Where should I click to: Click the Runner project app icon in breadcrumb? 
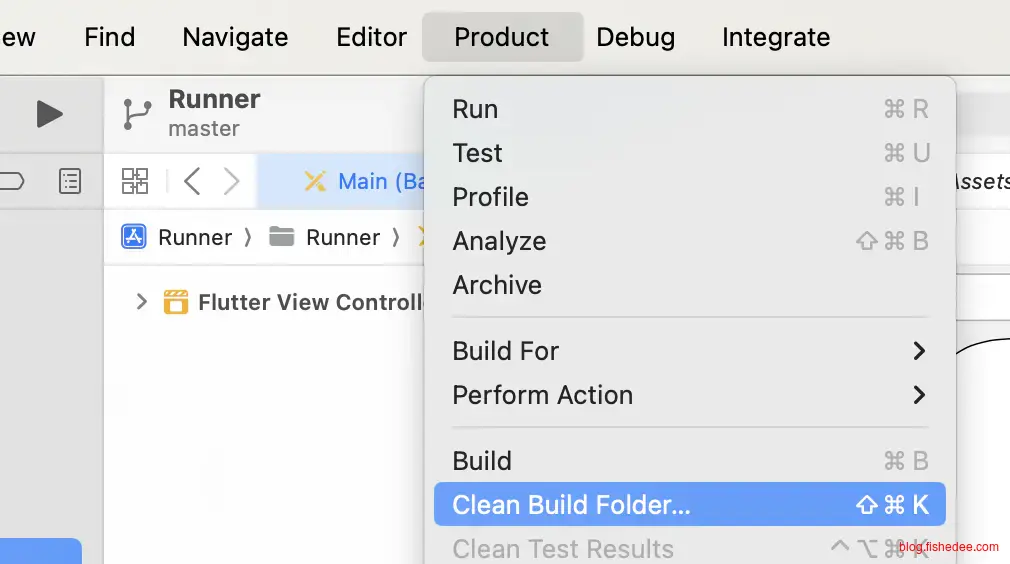(133, 237)
